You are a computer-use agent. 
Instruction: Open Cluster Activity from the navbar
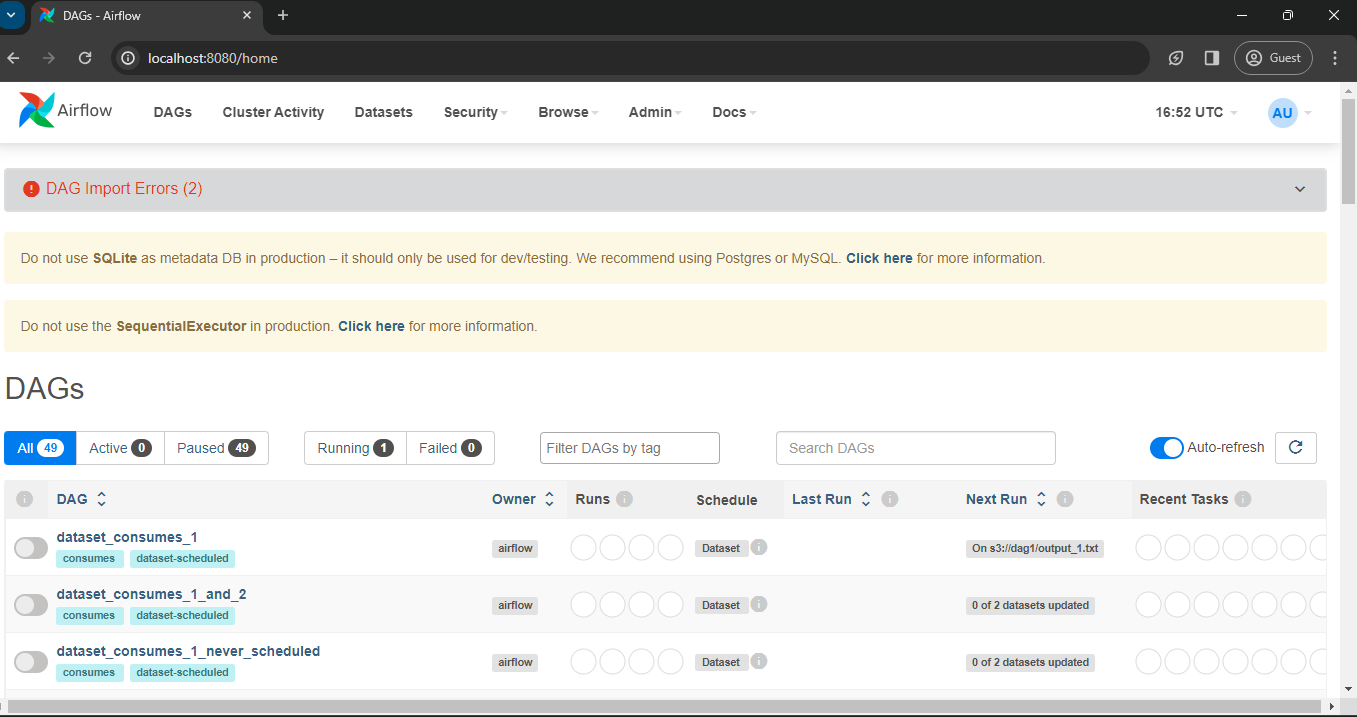(273, 112)
